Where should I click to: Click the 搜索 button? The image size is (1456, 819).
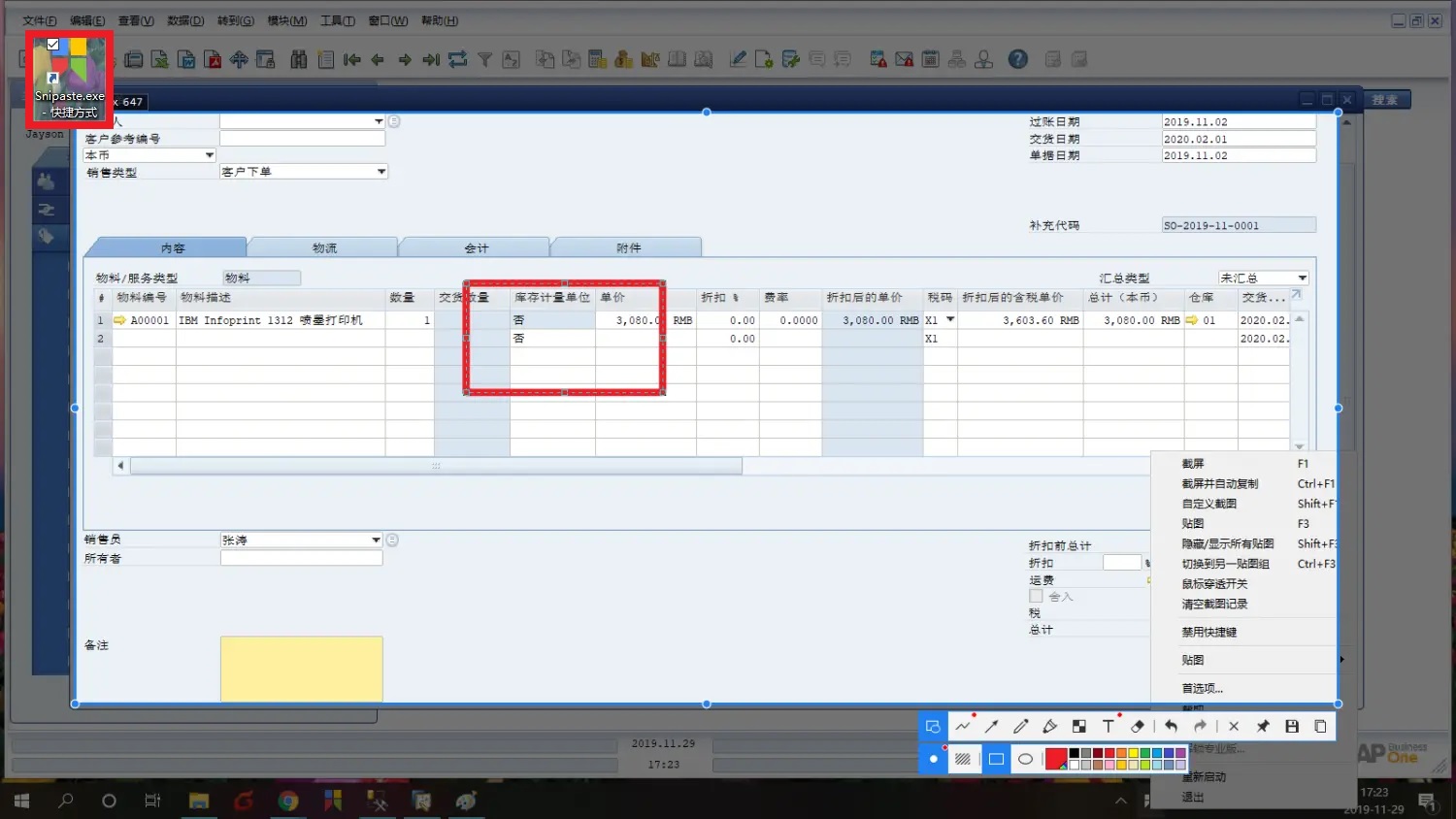point(1385,100)
